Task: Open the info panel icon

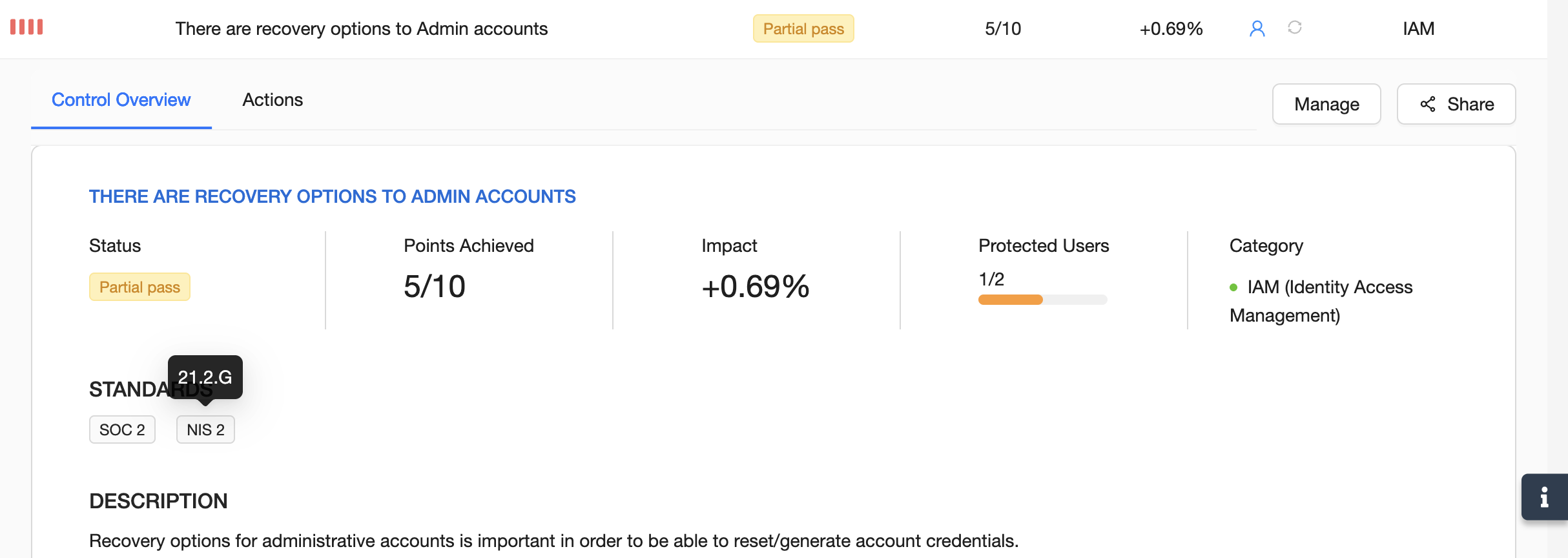Action: (x=1544, y=497)
